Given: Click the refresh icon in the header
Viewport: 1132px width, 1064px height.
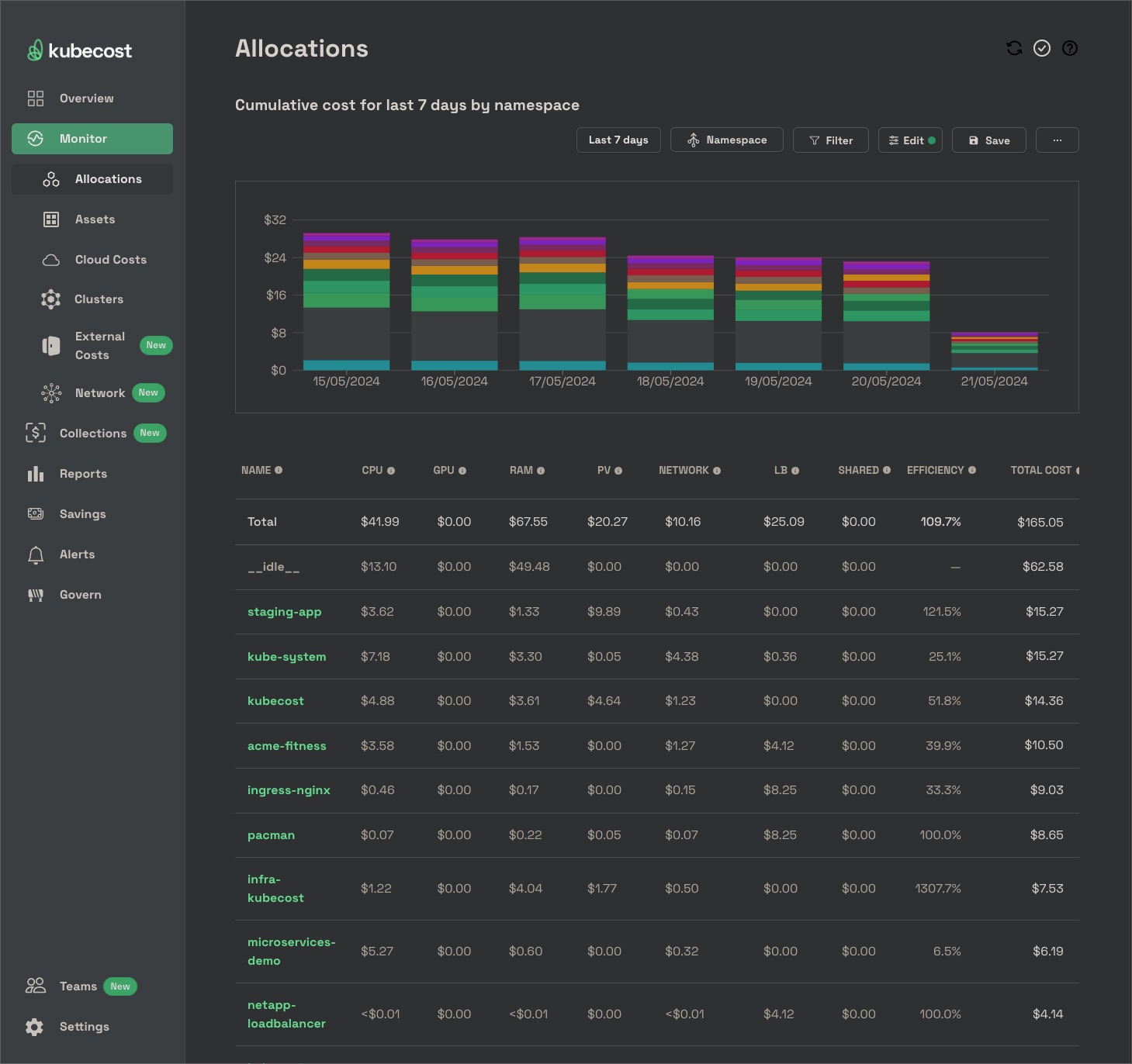Looking at the screenshot, I should [1014, 48].
